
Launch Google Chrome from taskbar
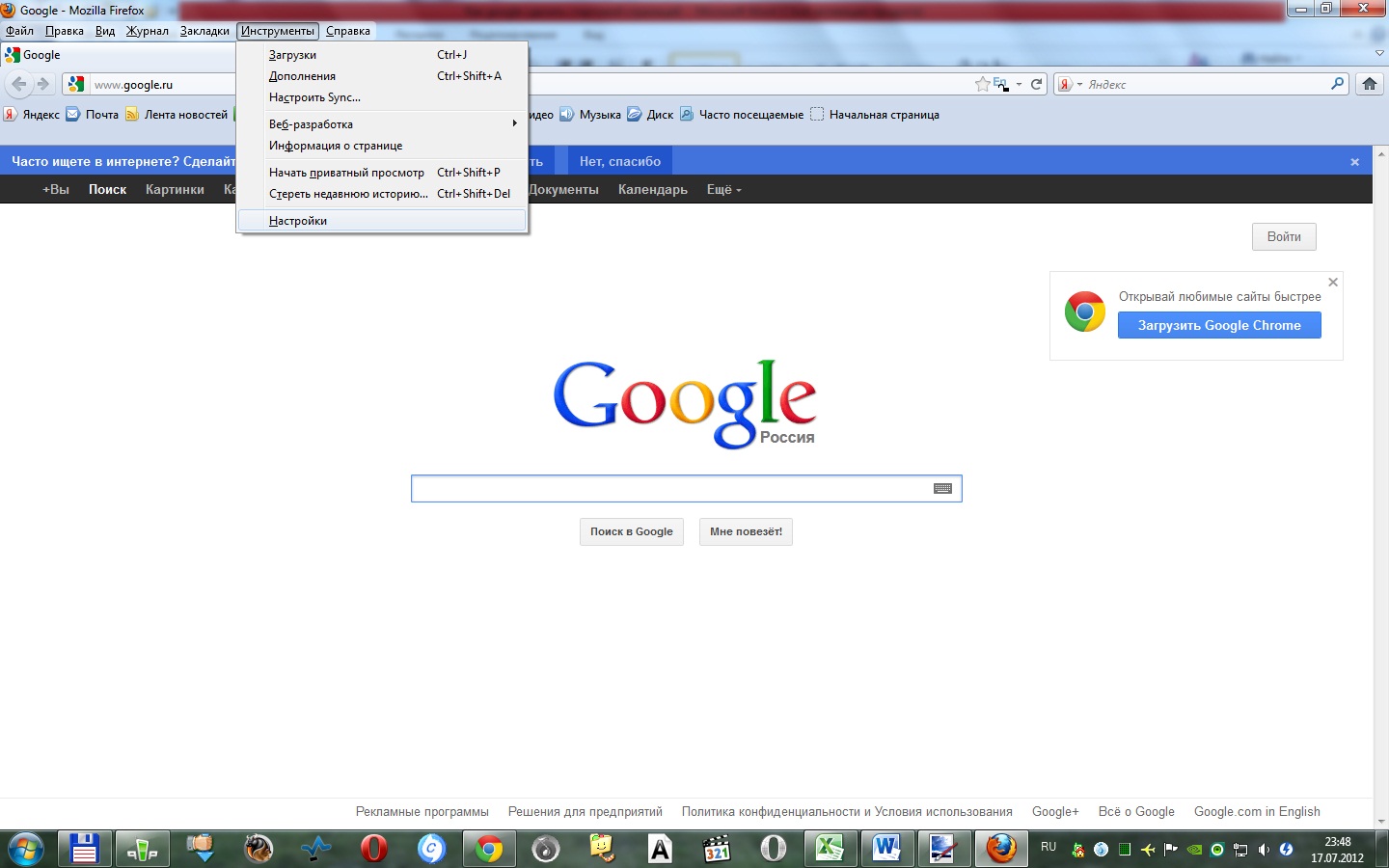coord(489,849)
